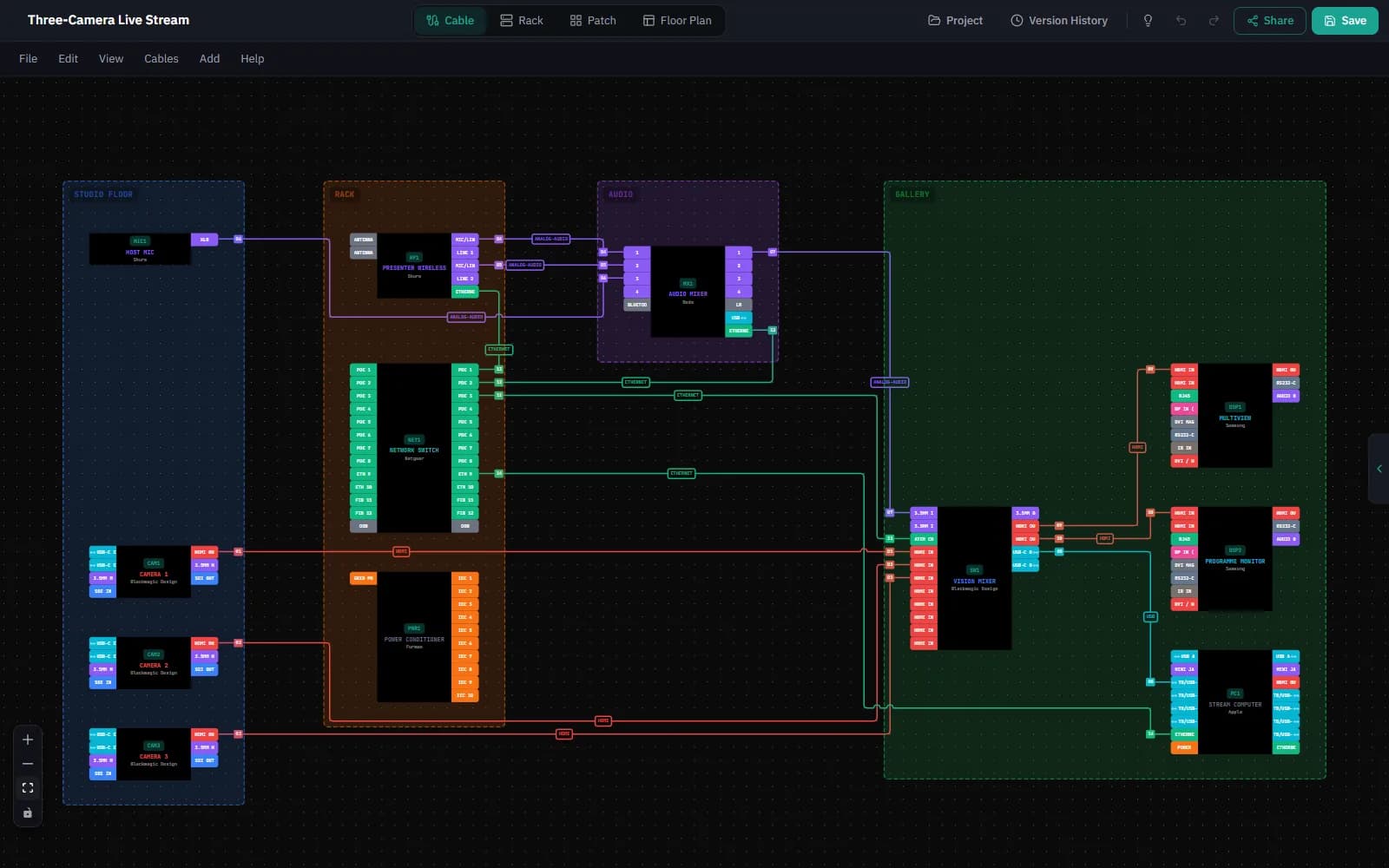
Task: Open the Cables menu
Action: click(161, 59)
